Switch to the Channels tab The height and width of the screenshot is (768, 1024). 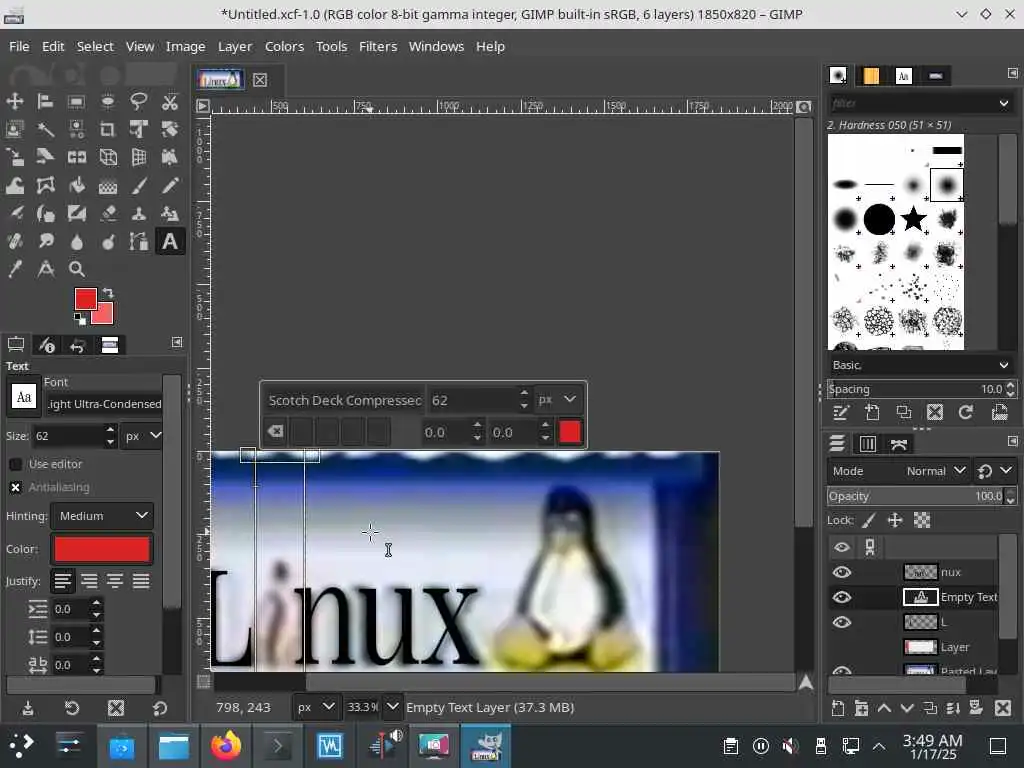pyautogui.click(x=867, y=444)
